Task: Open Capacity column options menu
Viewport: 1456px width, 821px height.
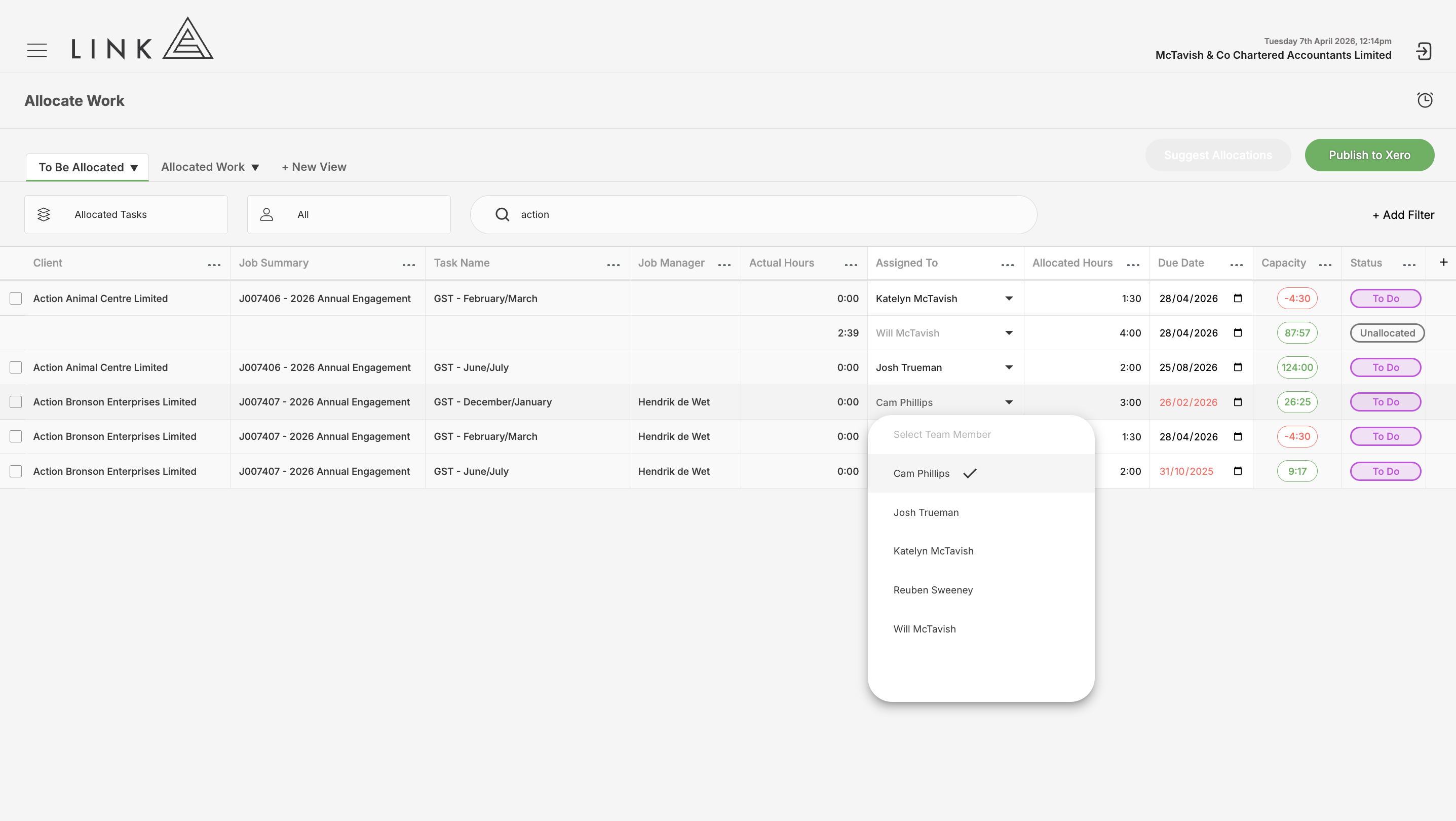Action: click(1325, 265)
